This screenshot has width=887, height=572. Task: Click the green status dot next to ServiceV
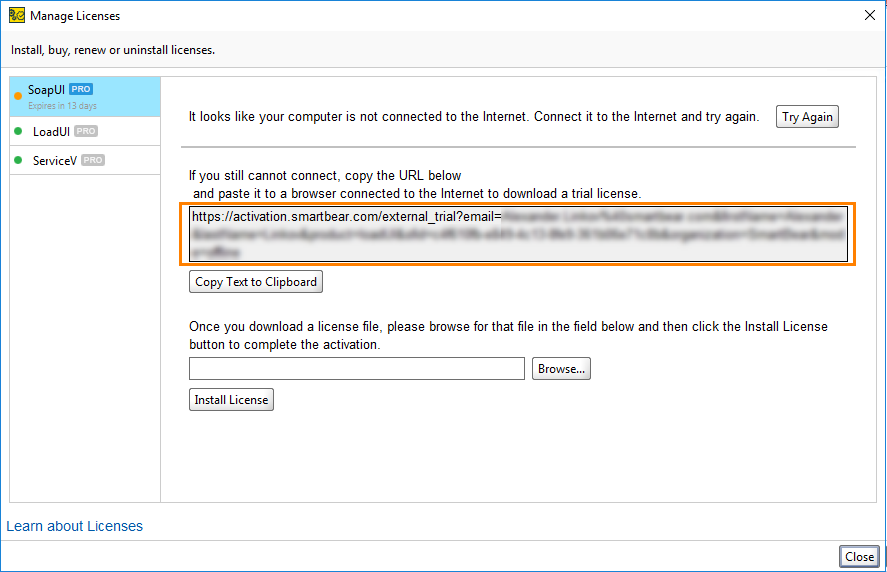18,160
